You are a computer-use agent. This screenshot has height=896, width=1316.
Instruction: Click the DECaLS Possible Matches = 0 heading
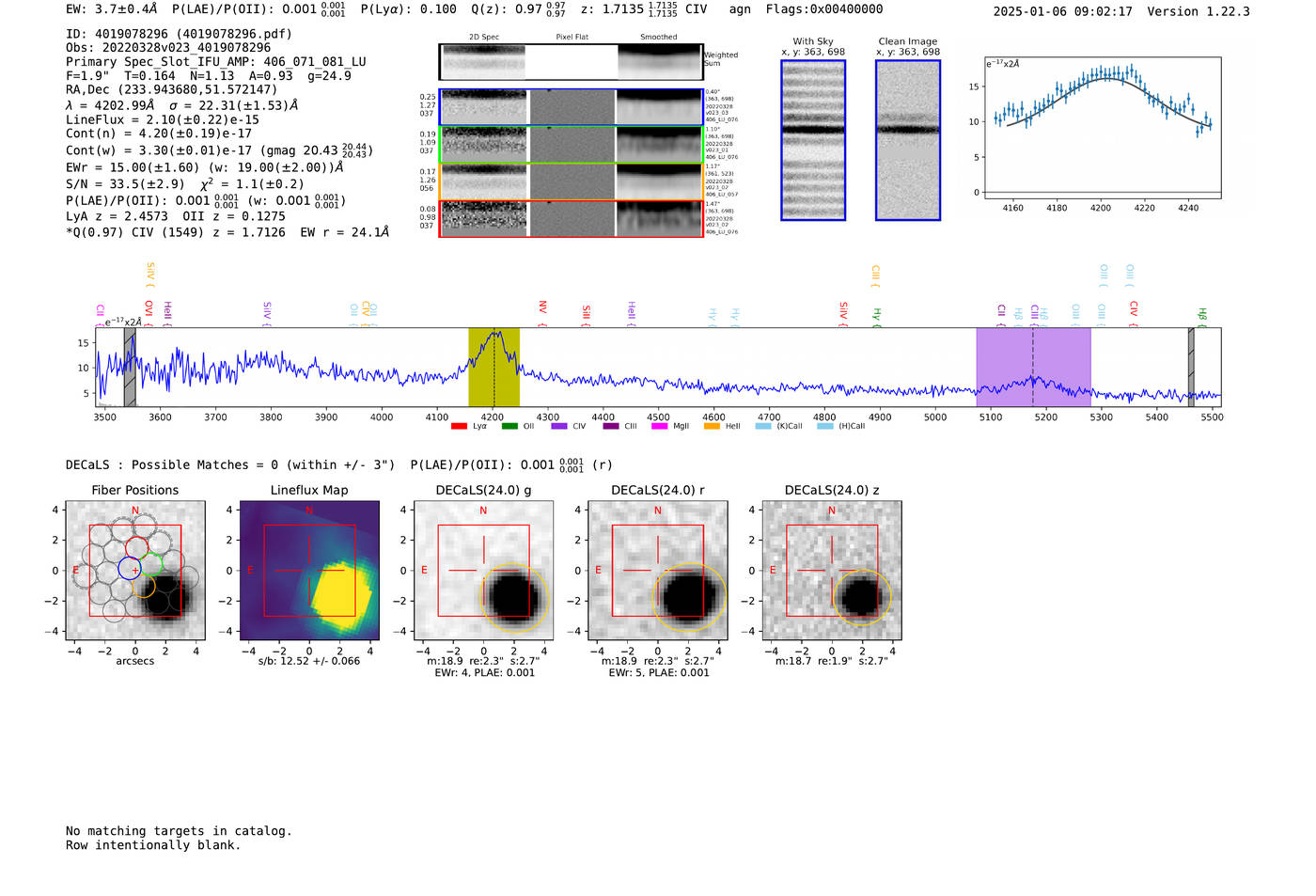[230, 465]
